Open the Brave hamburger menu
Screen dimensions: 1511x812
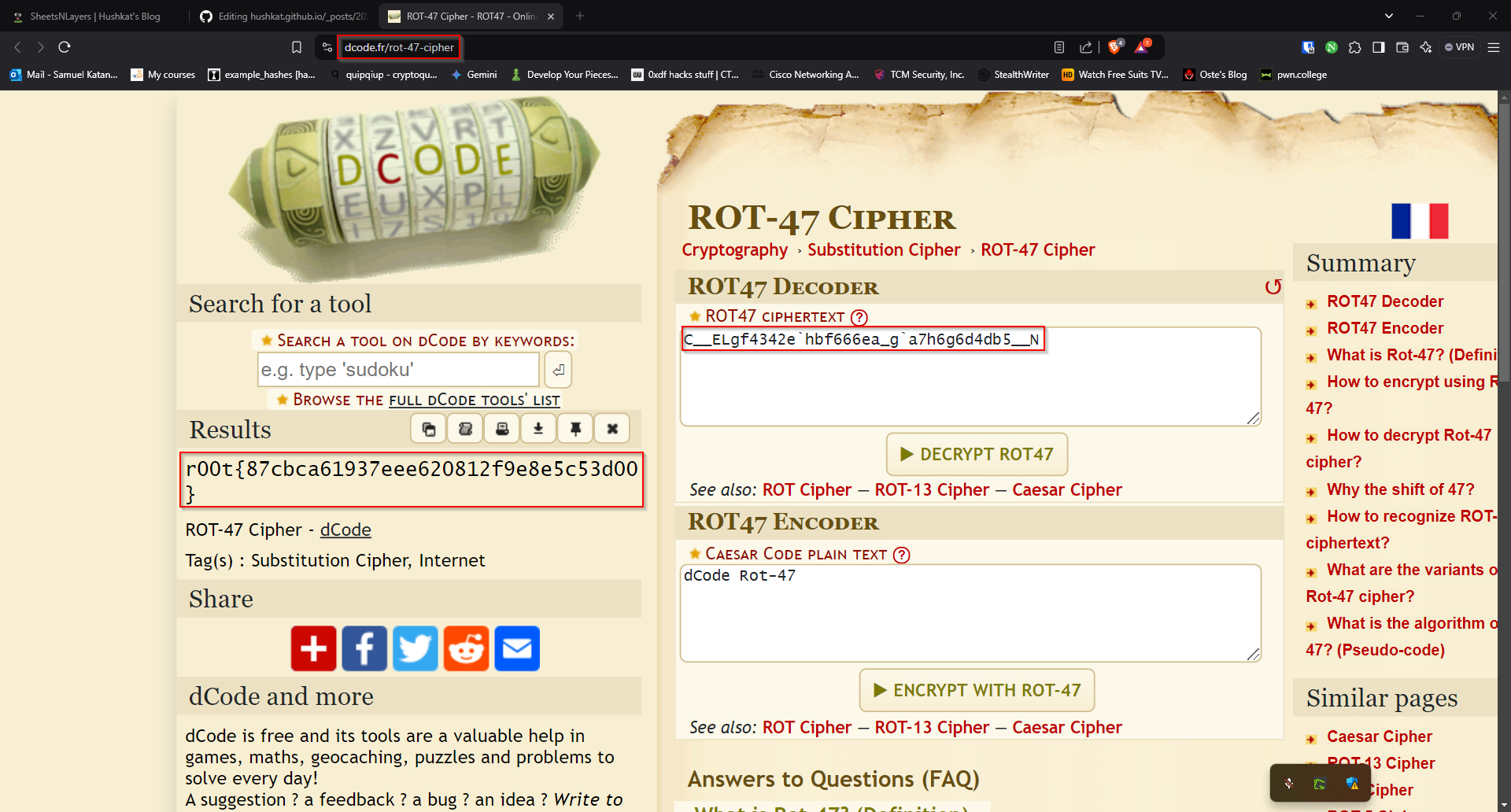(1494, 47)
